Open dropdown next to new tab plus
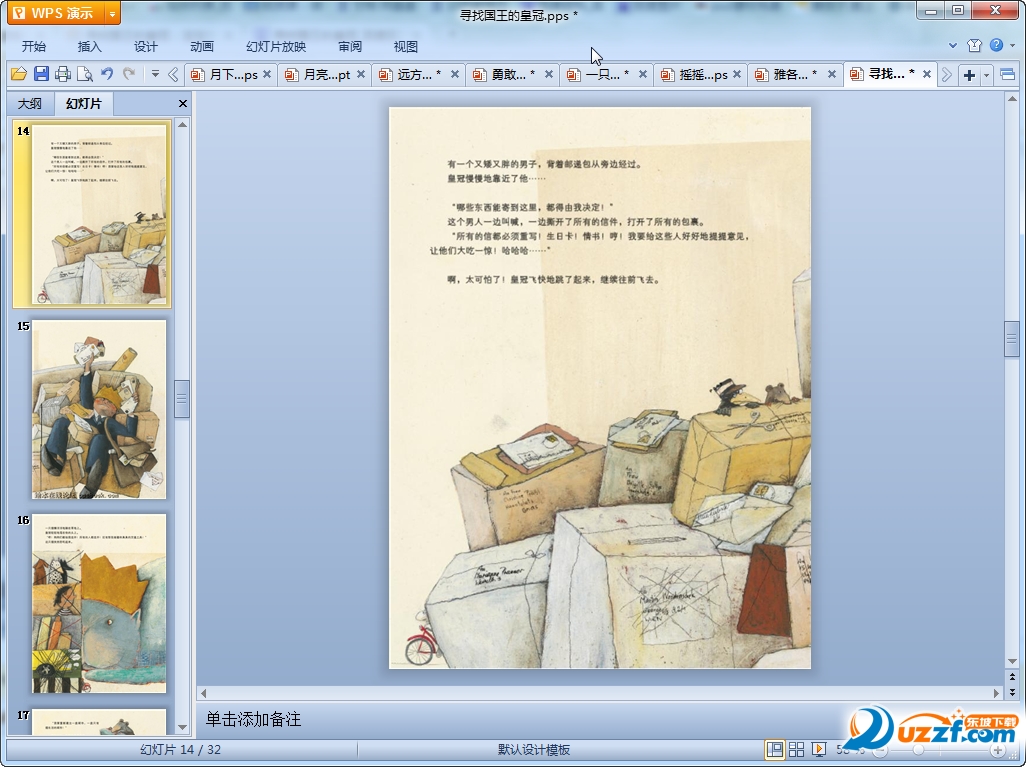The height and width of the screenshot is (767, 1026). pyautogui.click(x=986, y=75)
